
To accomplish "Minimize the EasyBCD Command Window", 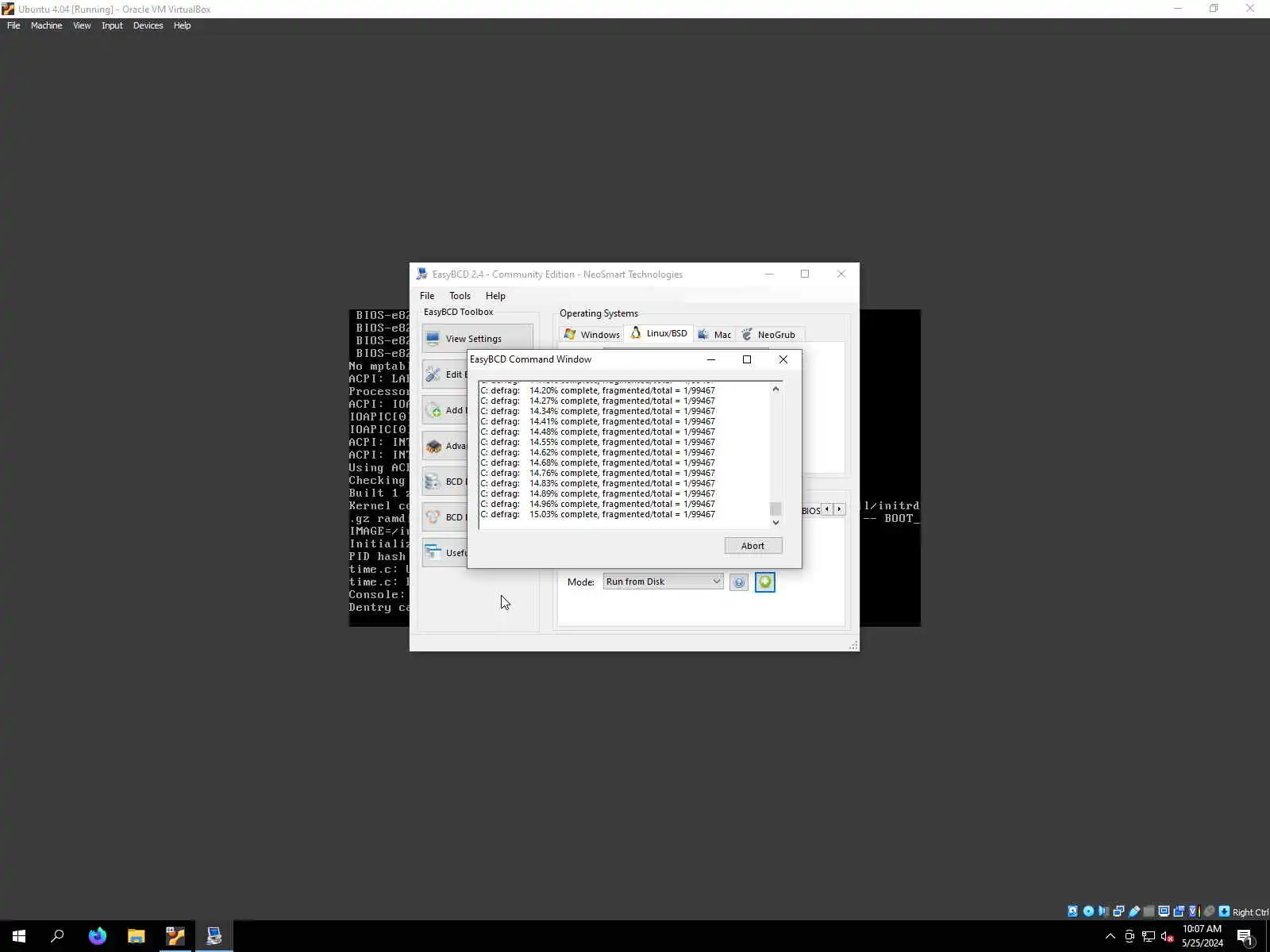I will [x=711, y=359].
